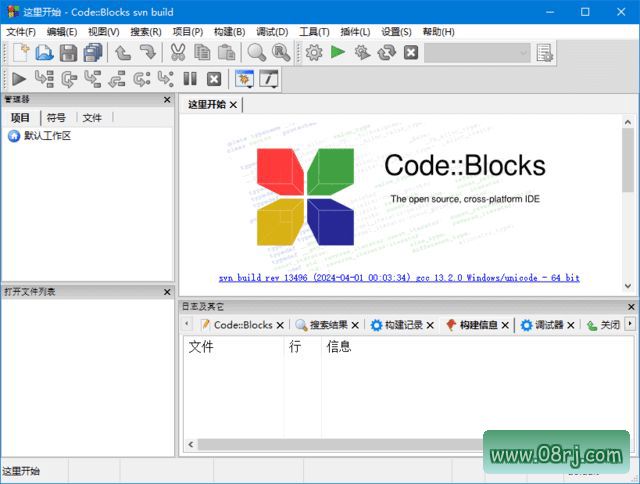The height and width of the screenshot is (484, 640).
Task: Click the Find magnifier icon
Action: point(257,53)
